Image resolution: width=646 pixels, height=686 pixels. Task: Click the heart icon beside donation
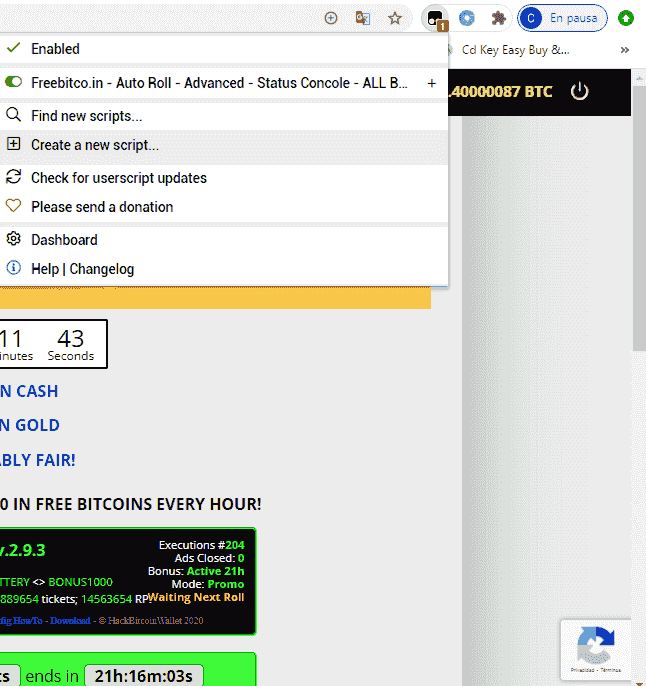[x=14, y=206]
